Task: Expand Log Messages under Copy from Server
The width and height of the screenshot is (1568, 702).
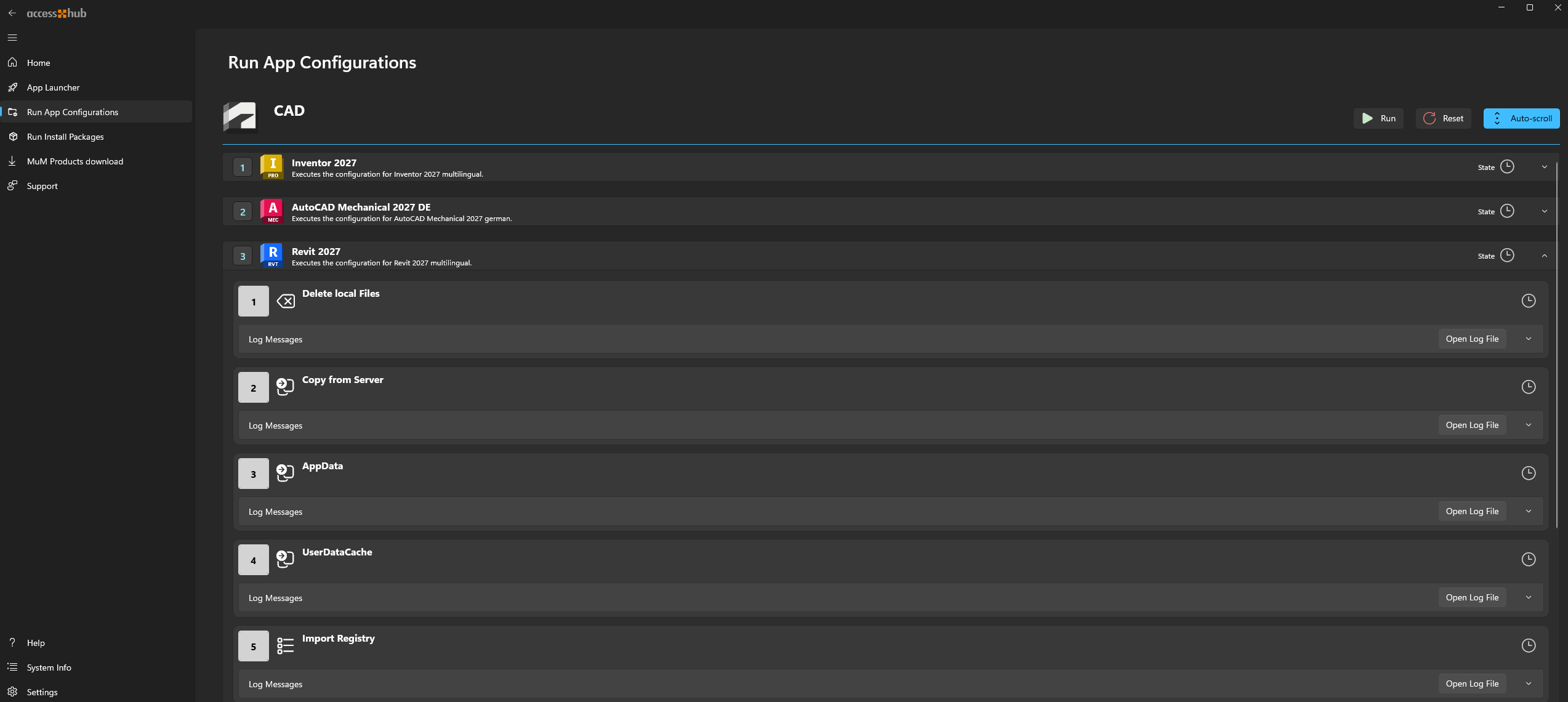Action: tap(1529, 426)
